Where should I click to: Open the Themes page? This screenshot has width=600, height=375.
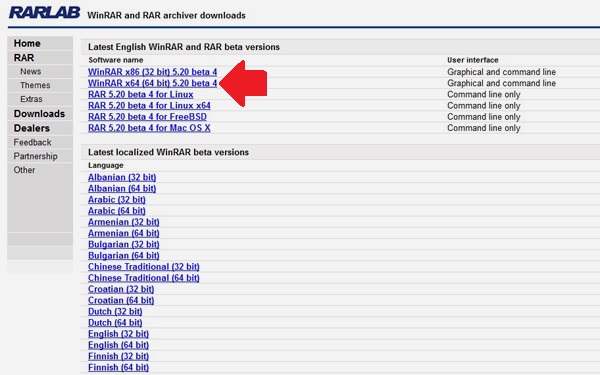[35, 85]
